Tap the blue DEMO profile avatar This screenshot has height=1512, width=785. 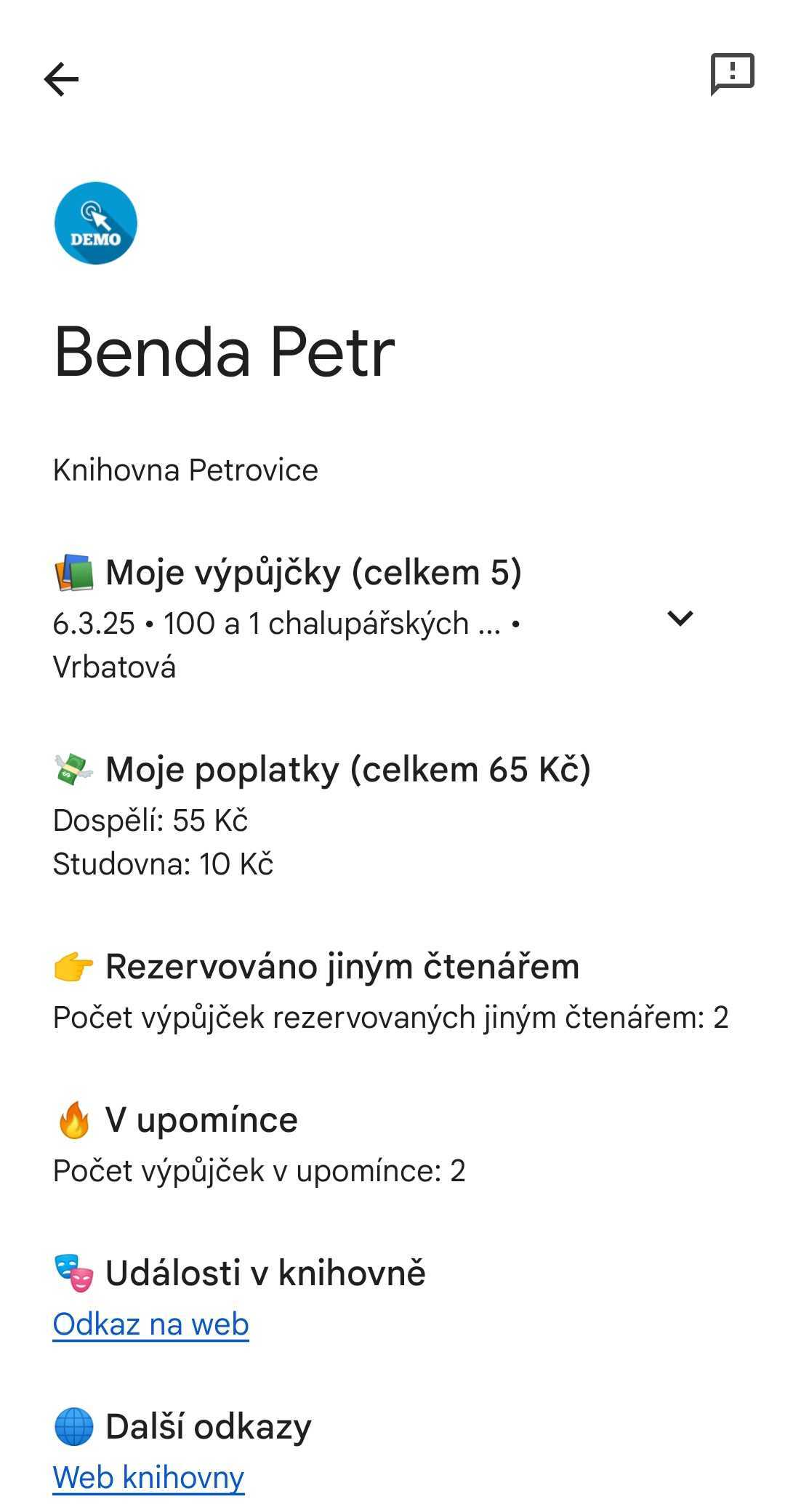click(96, 223)
